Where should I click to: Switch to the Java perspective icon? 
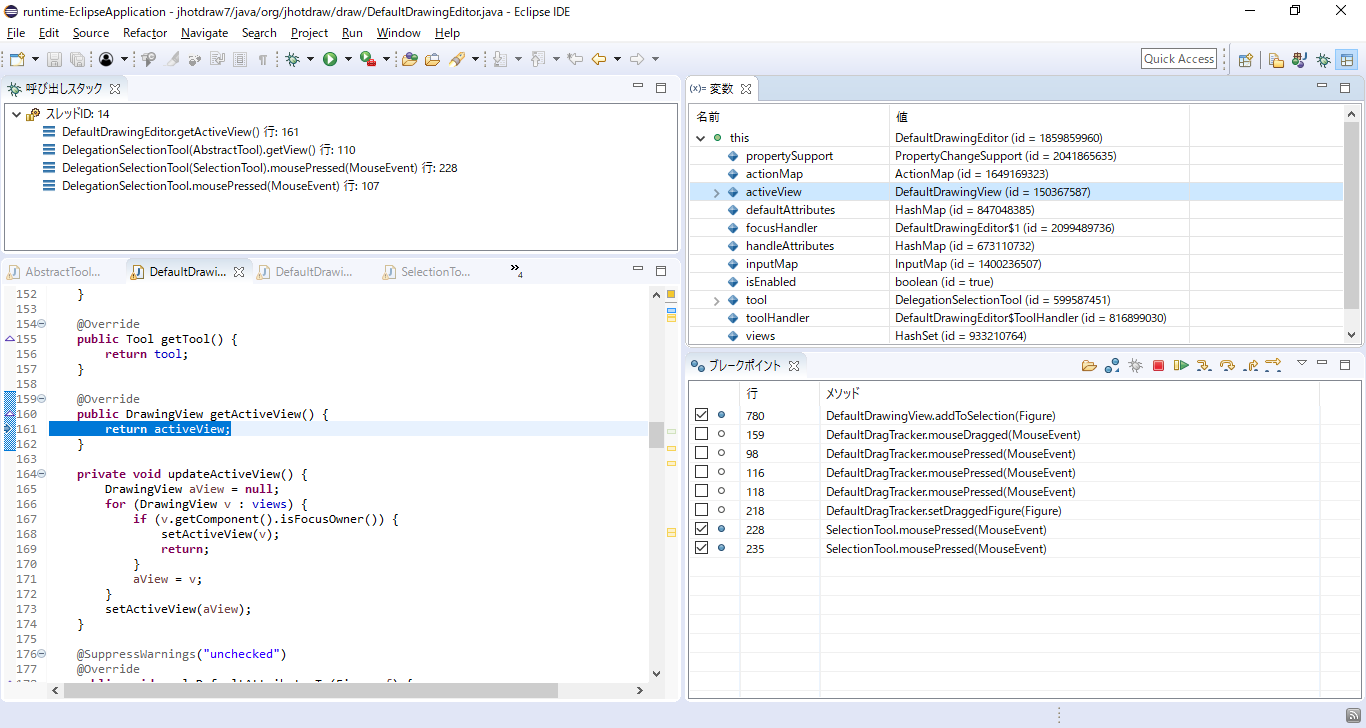pyautogui.click(x=1299, y=60)
